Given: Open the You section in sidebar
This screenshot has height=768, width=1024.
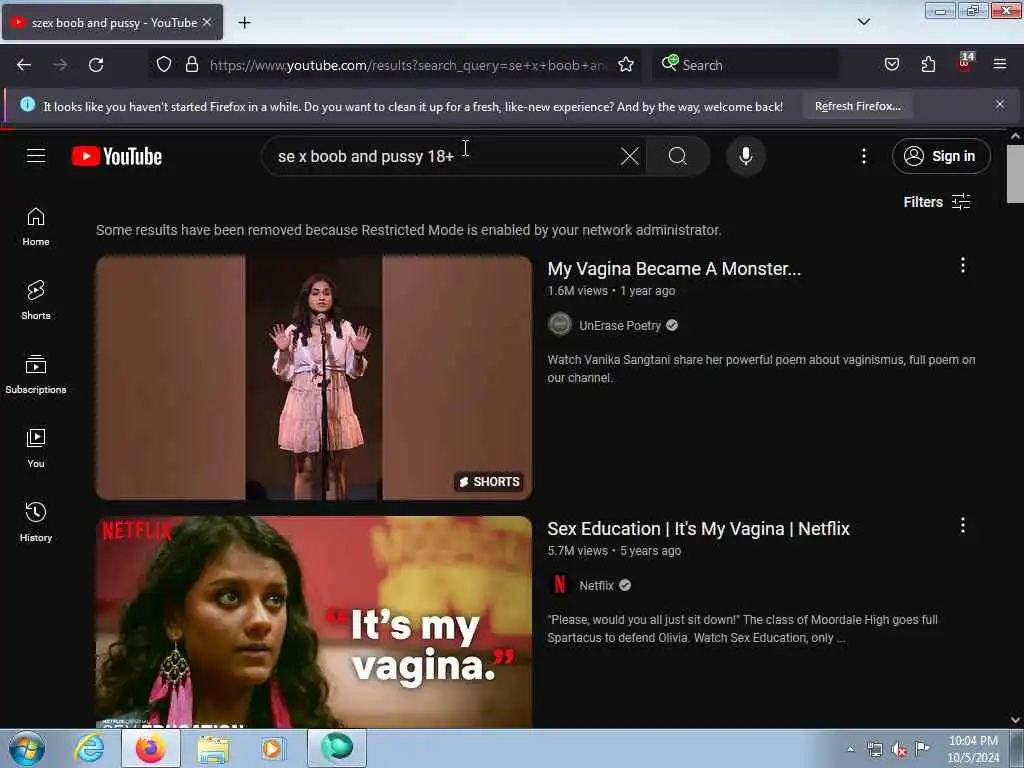Looking at the screenshot, I should 36,449.
